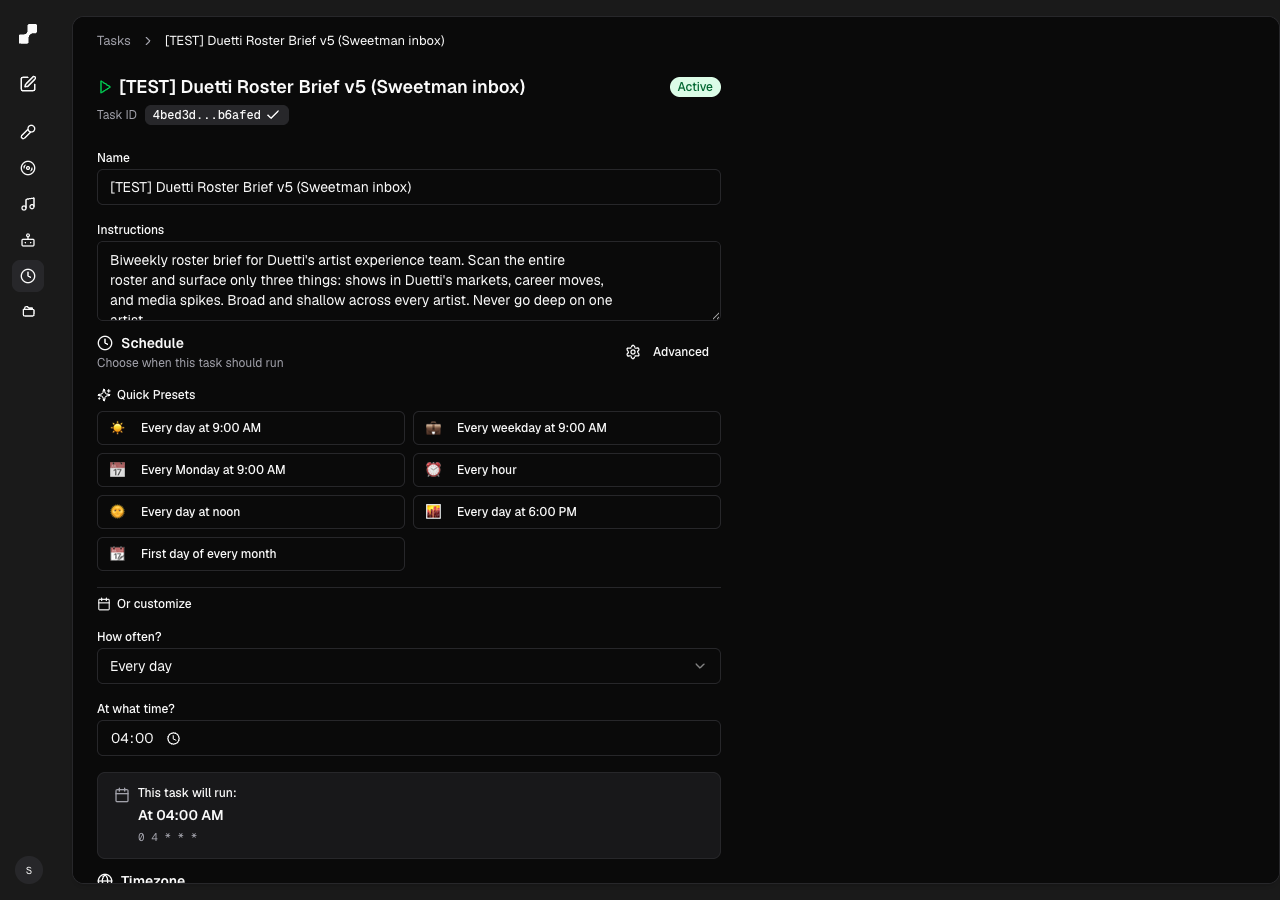The image size is (1280, 900).
Task: Pick the First day of every month preset
Action: pyautogui.click(x=251, y=554)
